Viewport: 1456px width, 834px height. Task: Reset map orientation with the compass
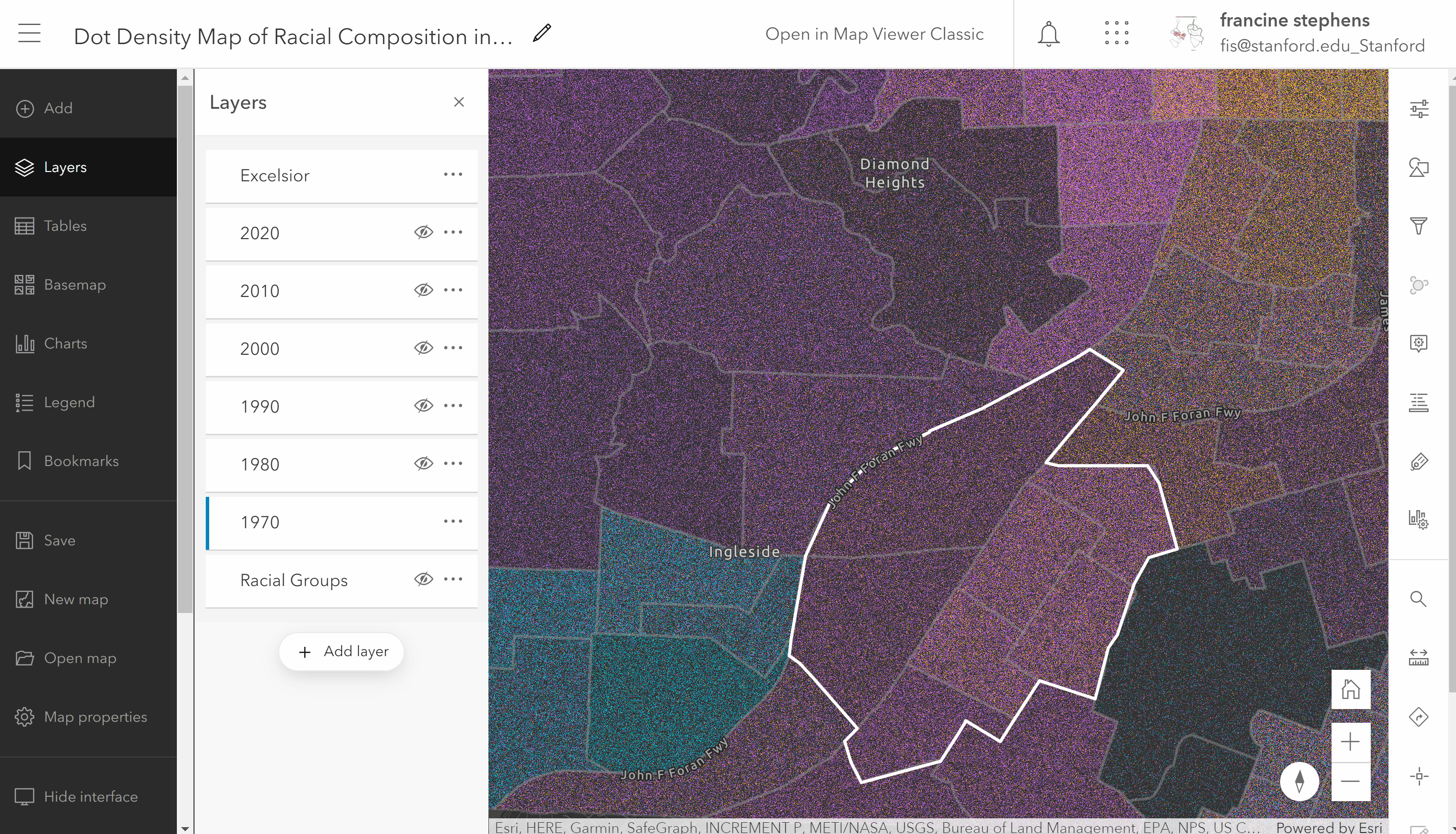pos(1300,781)
